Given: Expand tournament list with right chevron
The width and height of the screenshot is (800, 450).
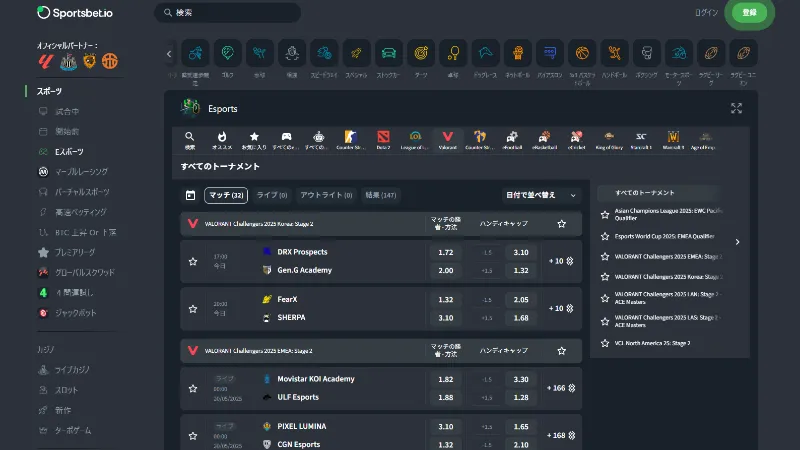Looking at the screenshot, I should (737, 242).
